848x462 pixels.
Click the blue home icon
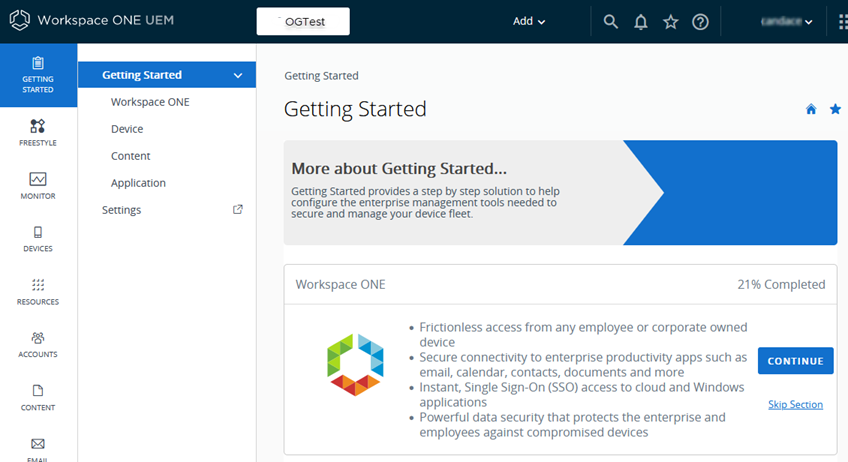(x=811, y=109)
